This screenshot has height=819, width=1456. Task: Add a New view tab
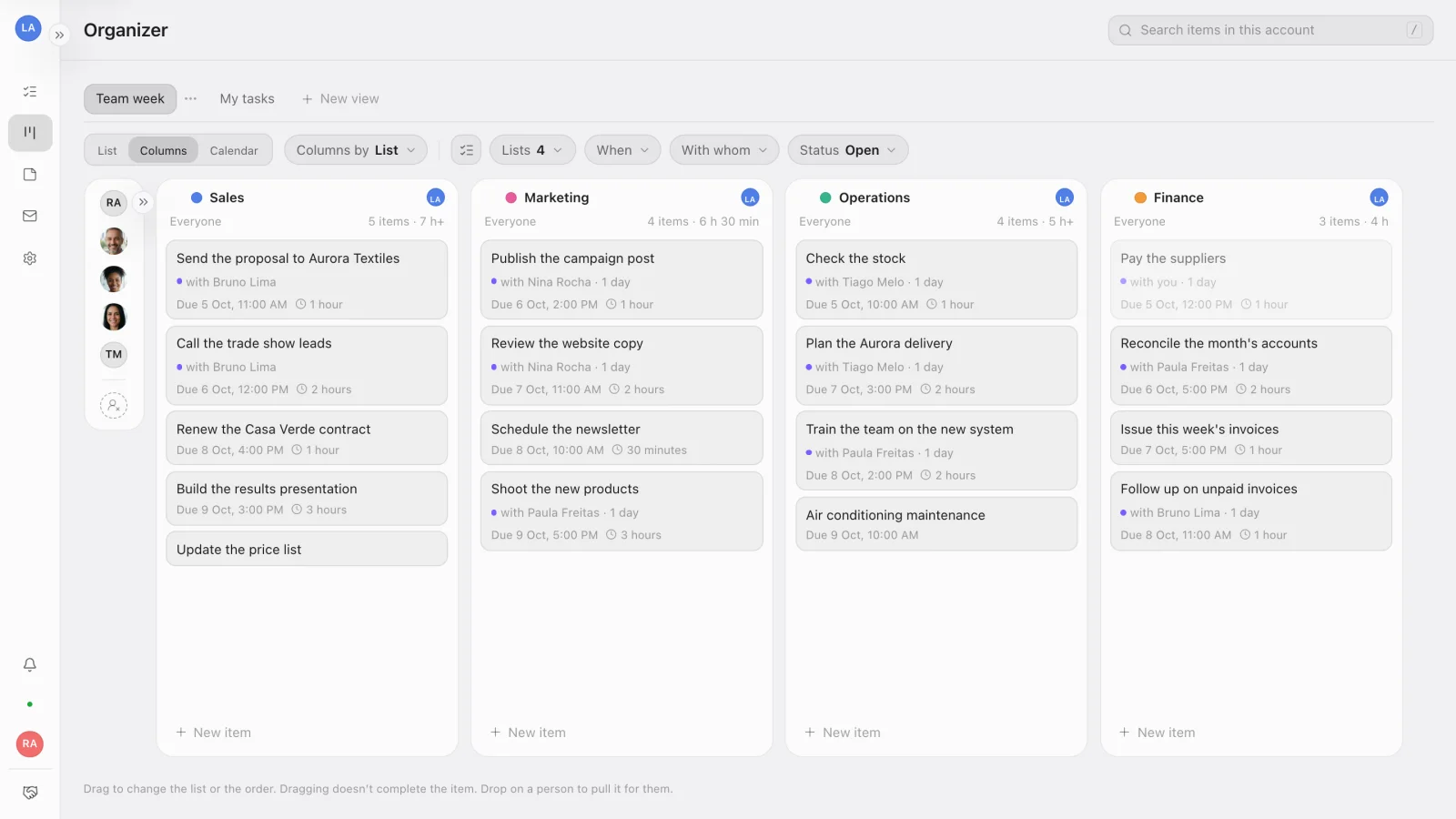tap(340, 98)
